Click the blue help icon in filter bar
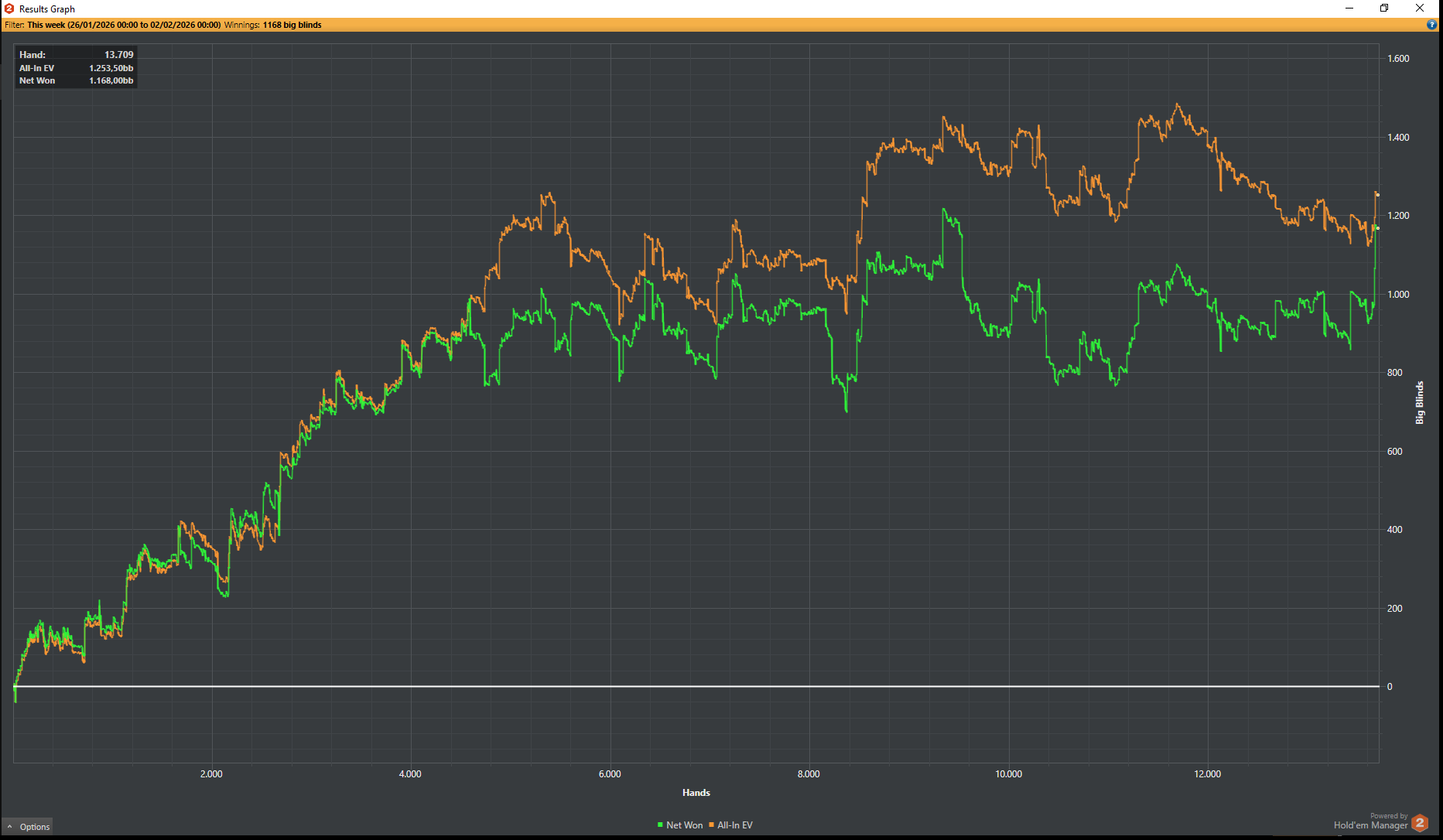The height and width of the screenshot is (840, 1443). [x=1431, y=25]
